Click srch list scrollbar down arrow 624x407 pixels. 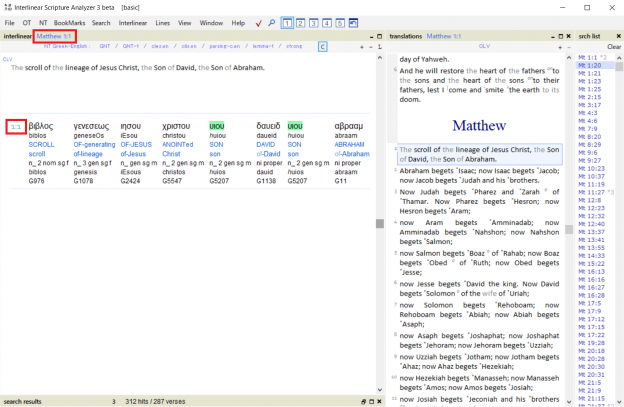[619, 402]
